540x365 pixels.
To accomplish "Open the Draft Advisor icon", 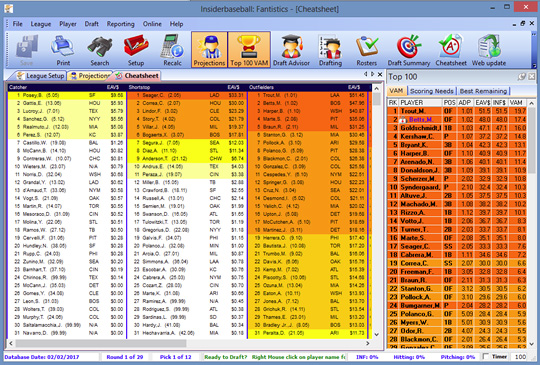I will point(291,50).
